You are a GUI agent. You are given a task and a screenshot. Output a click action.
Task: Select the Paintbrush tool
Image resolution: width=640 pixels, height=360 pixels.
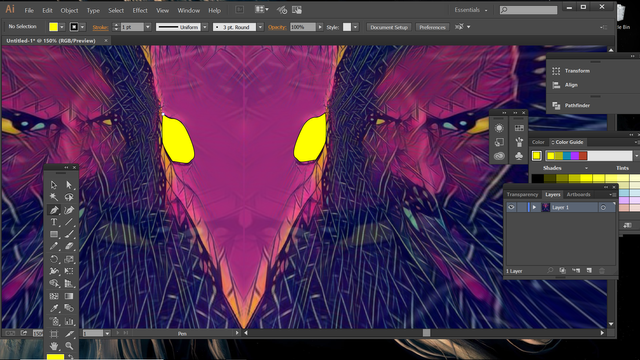[69, 234]
